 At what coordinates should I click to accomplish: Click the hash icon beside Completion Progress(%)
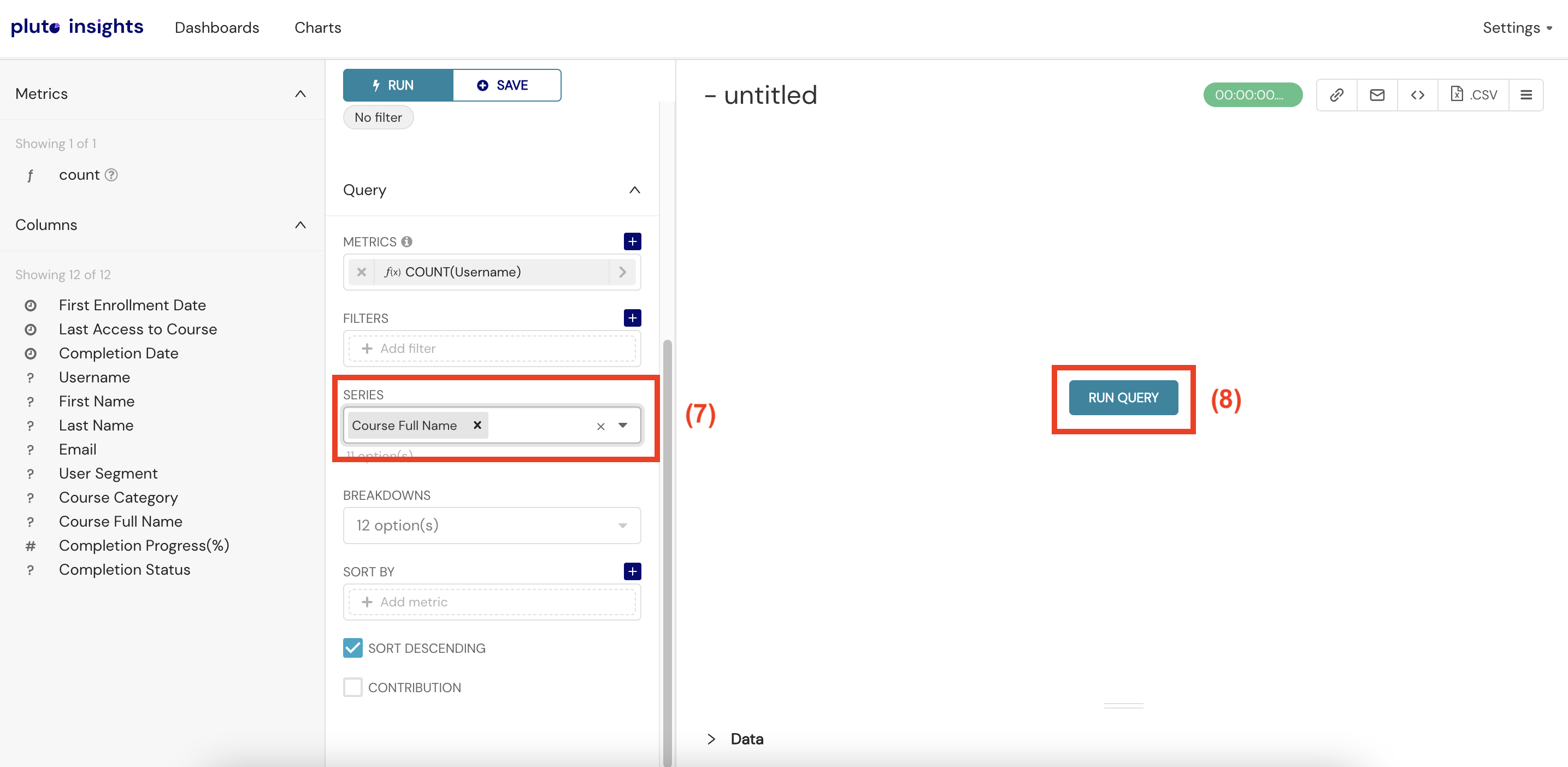31,546
